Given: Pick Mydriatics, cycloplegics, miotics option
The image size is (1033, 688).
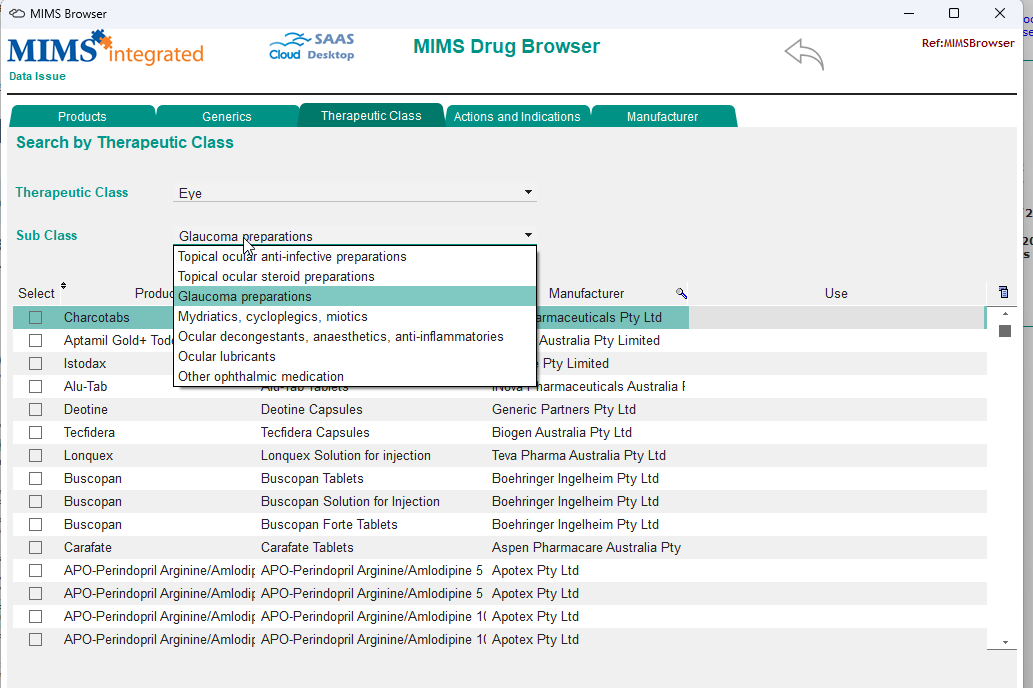Looking at the screenshot, I should coord(355,317).
